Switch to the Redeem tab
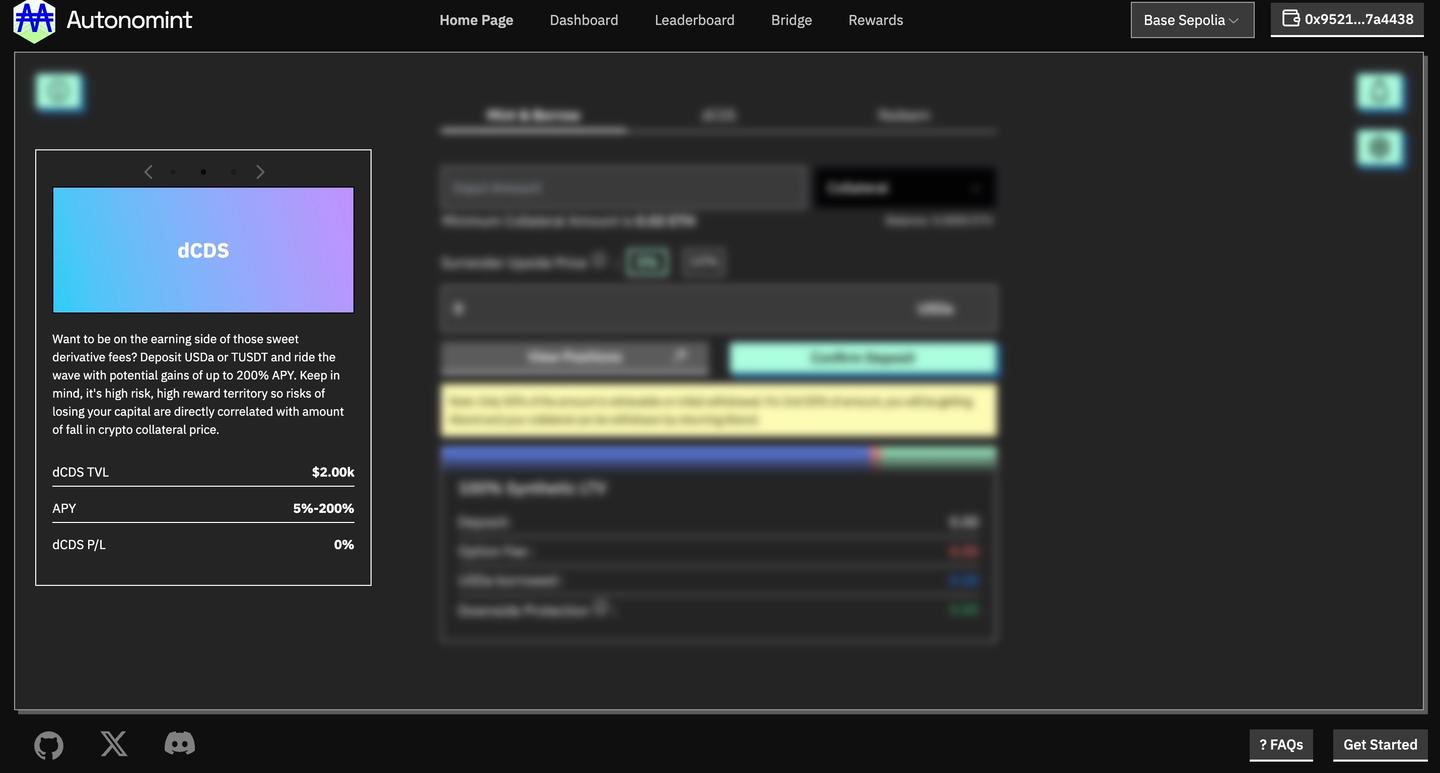 (903, 115)
